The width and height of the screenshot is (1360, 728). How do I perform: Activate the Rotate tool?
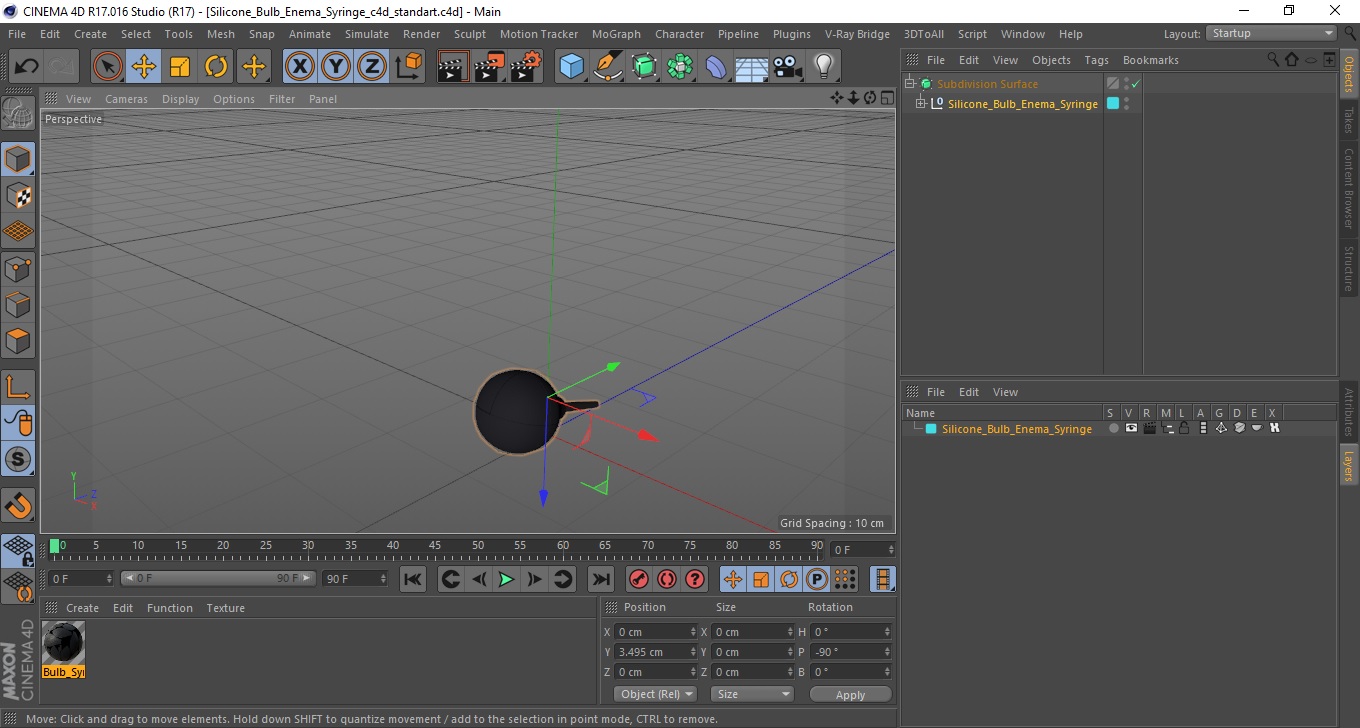[216, 67]
